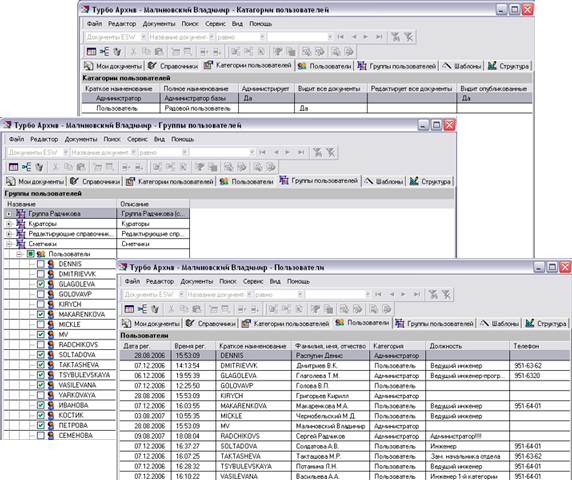
Task: Click the Телефон column header
Action: click(540, 346)
